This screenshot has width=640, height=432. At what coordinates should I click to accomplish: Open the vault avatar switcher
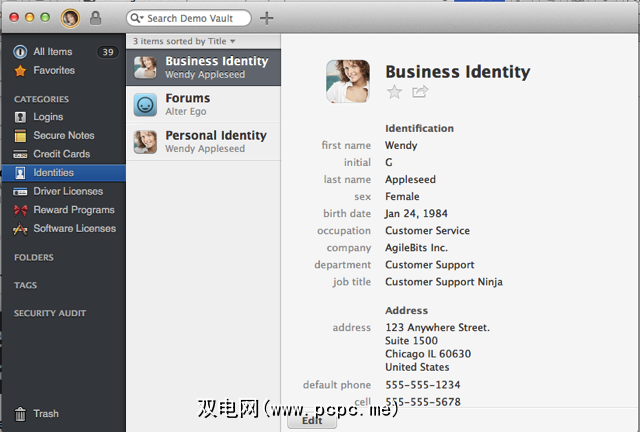pos(70,18)
